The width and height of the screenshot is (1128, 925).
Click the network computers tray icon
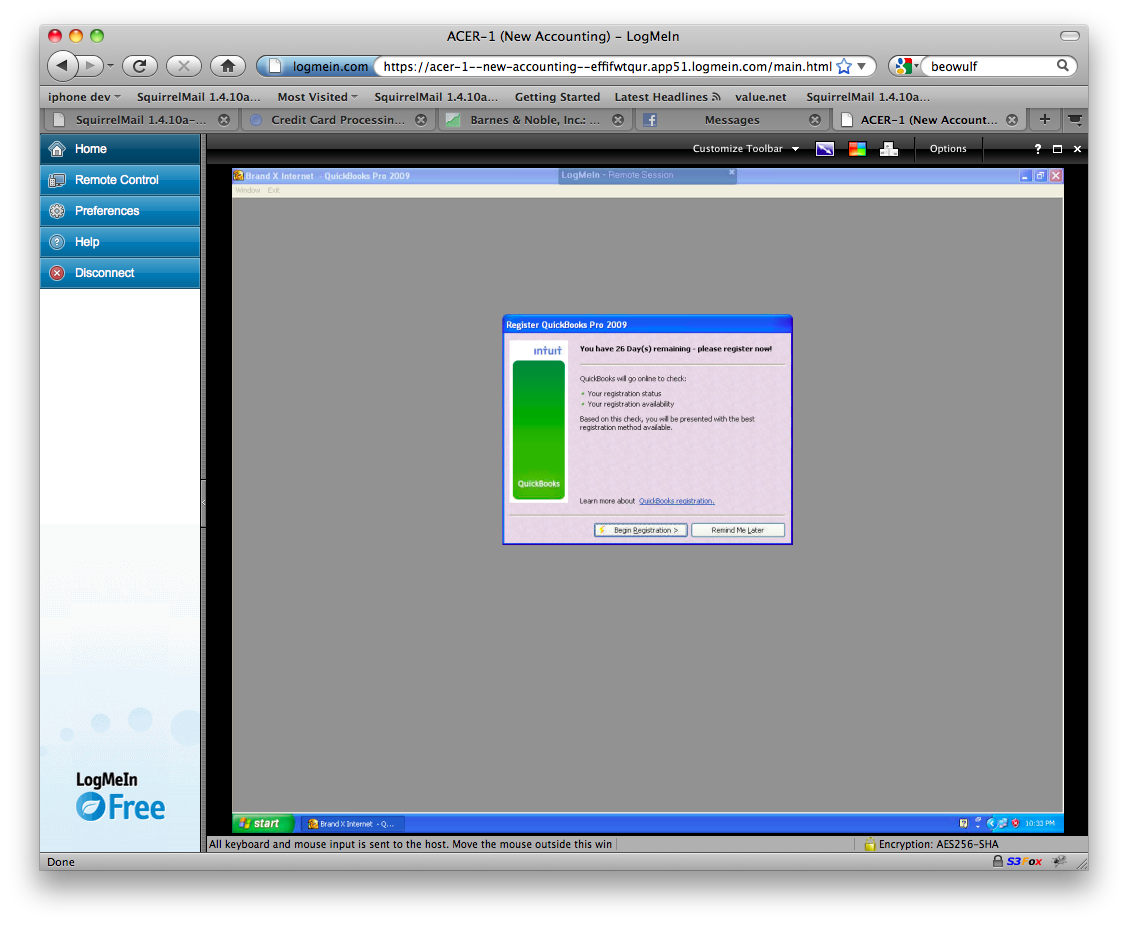1002,823
